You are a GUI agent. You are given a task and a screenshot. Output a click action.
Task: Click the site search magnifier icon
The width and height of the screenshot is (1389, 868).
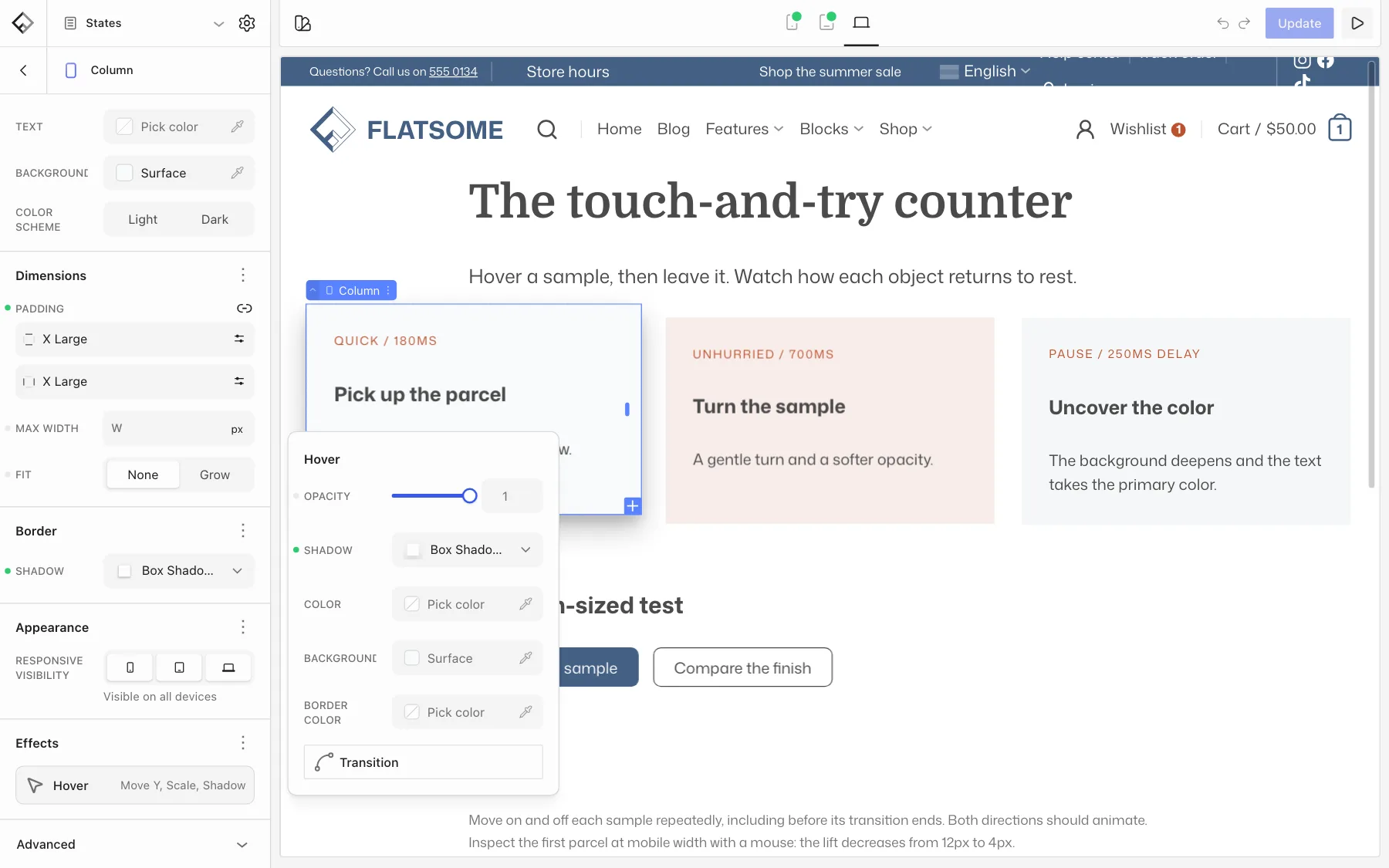click(547, 129)
